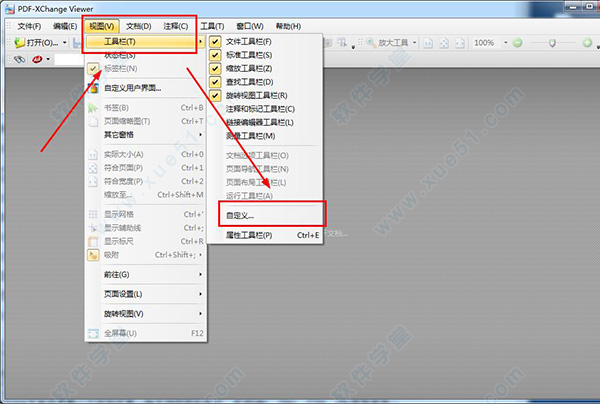Screen dimensions: 600x404
Task: Expand the 旋转视图(V) submenu
Action: [200, 314]
